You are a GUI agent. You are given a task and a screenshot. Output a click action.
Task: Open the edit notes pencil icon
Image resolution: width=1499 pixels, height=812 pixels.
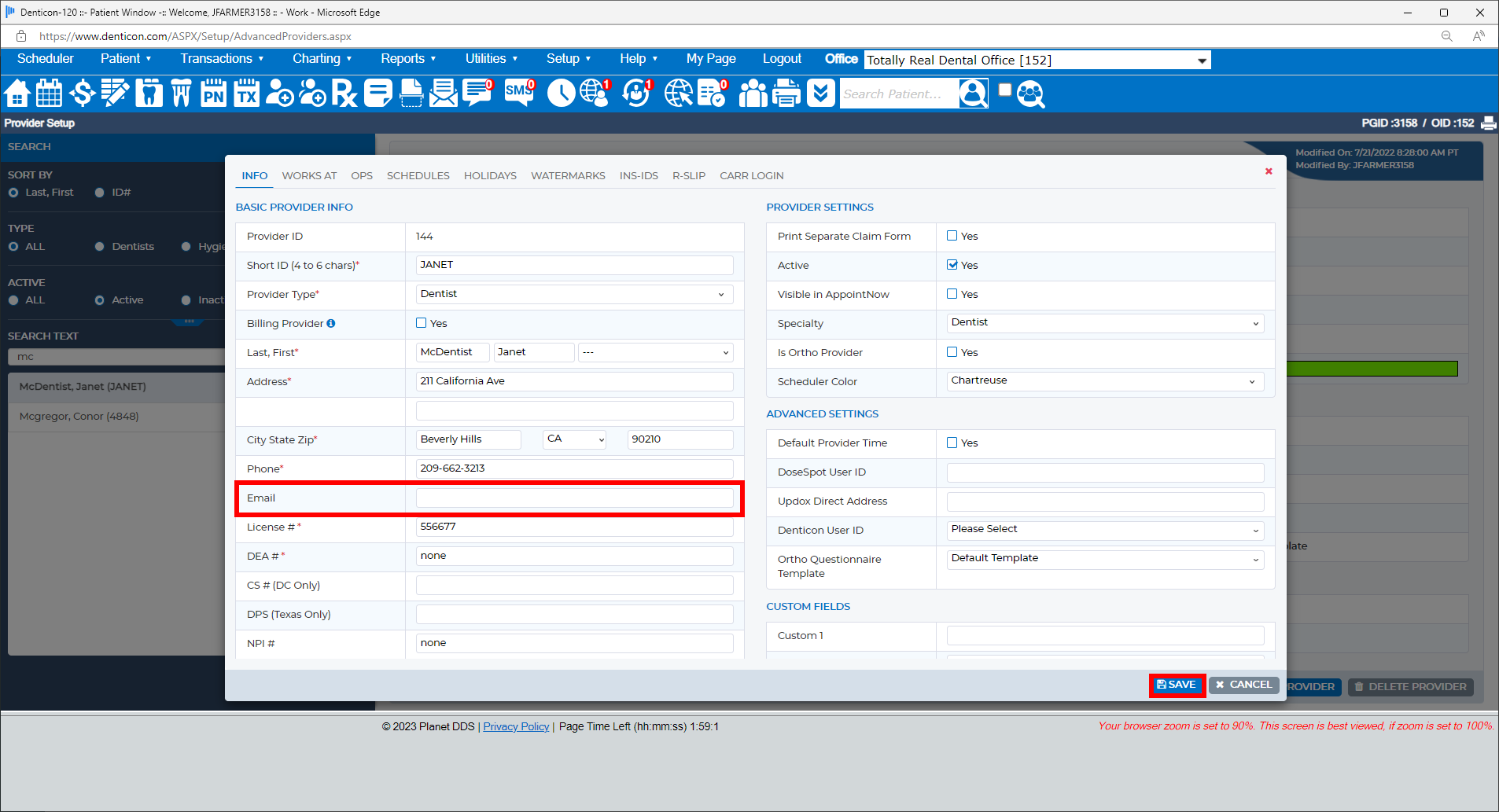tap(115, 94)
